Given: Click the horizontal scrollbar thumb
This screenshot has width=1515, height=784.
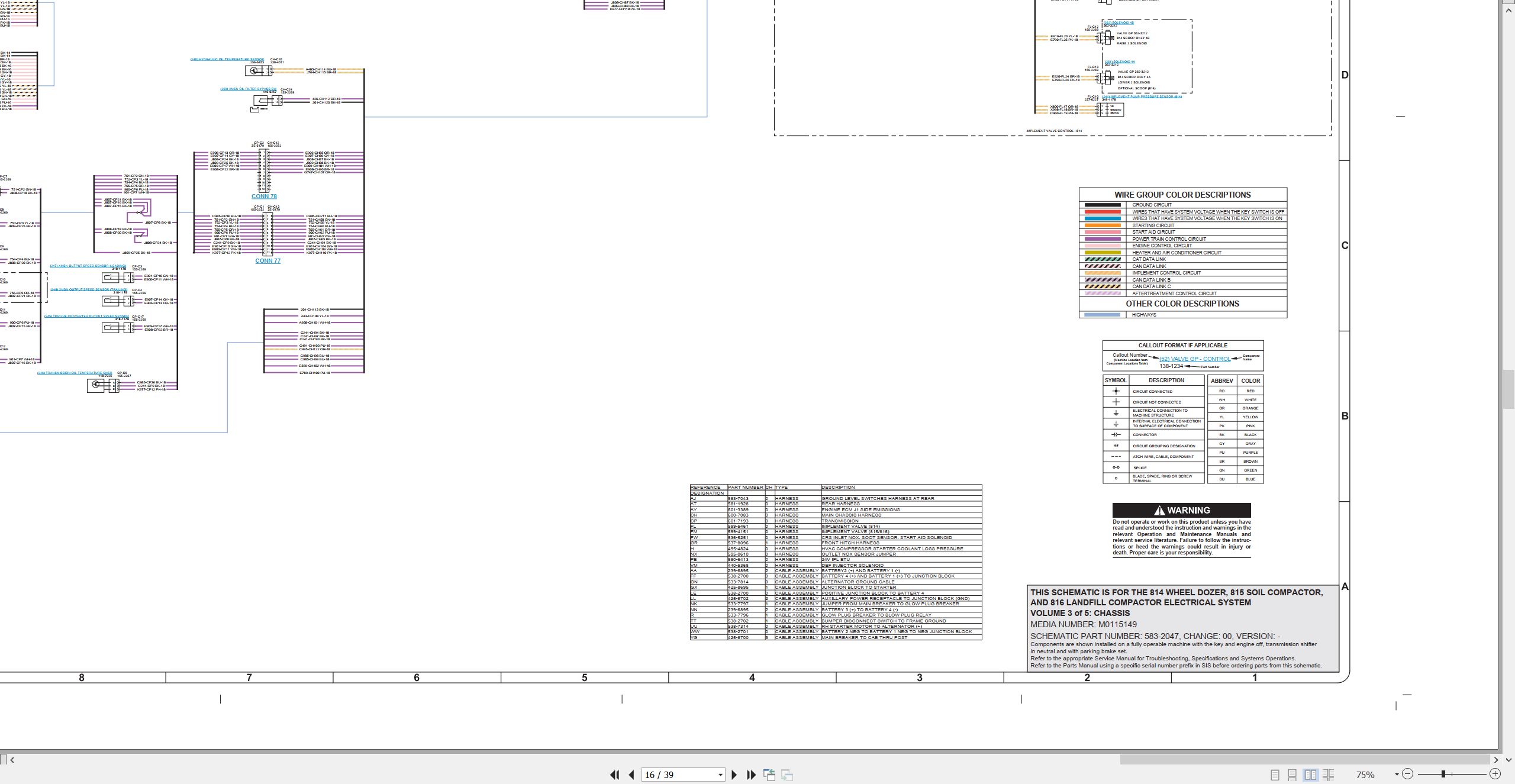Looking at the screenshot, I should tap(1305, 760).
